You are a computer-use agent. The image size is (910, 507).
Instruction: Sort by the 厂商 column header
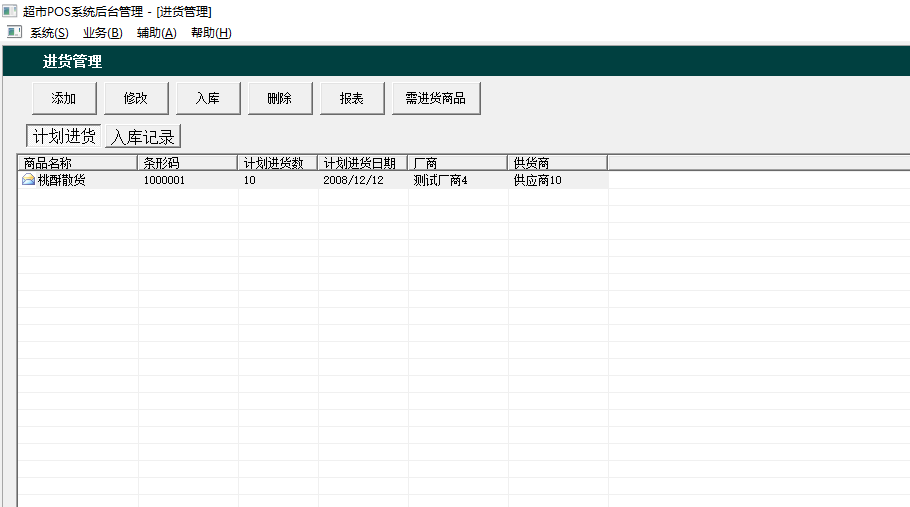(458, 162)
